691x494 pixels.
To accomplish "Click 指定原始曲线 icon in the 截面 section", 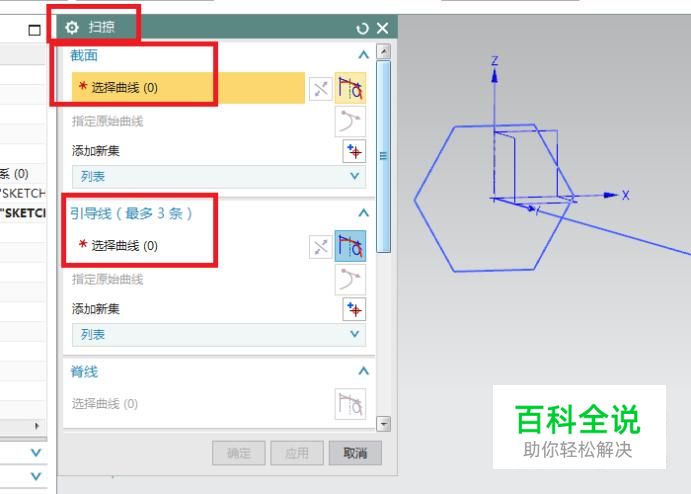I will click(x=350, y=122).
